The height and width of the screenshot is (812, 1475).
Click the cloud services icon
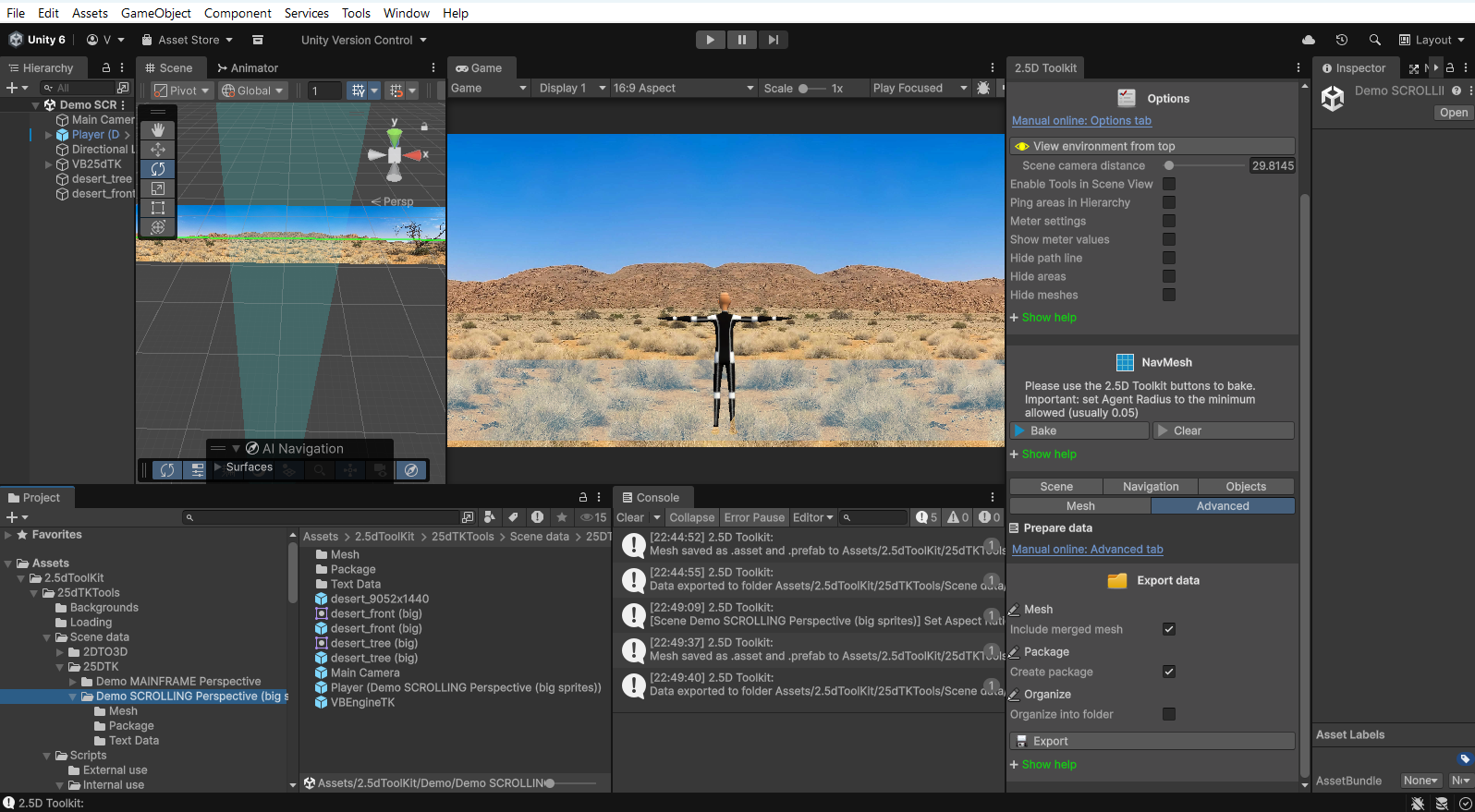(x=1309, y=40)
